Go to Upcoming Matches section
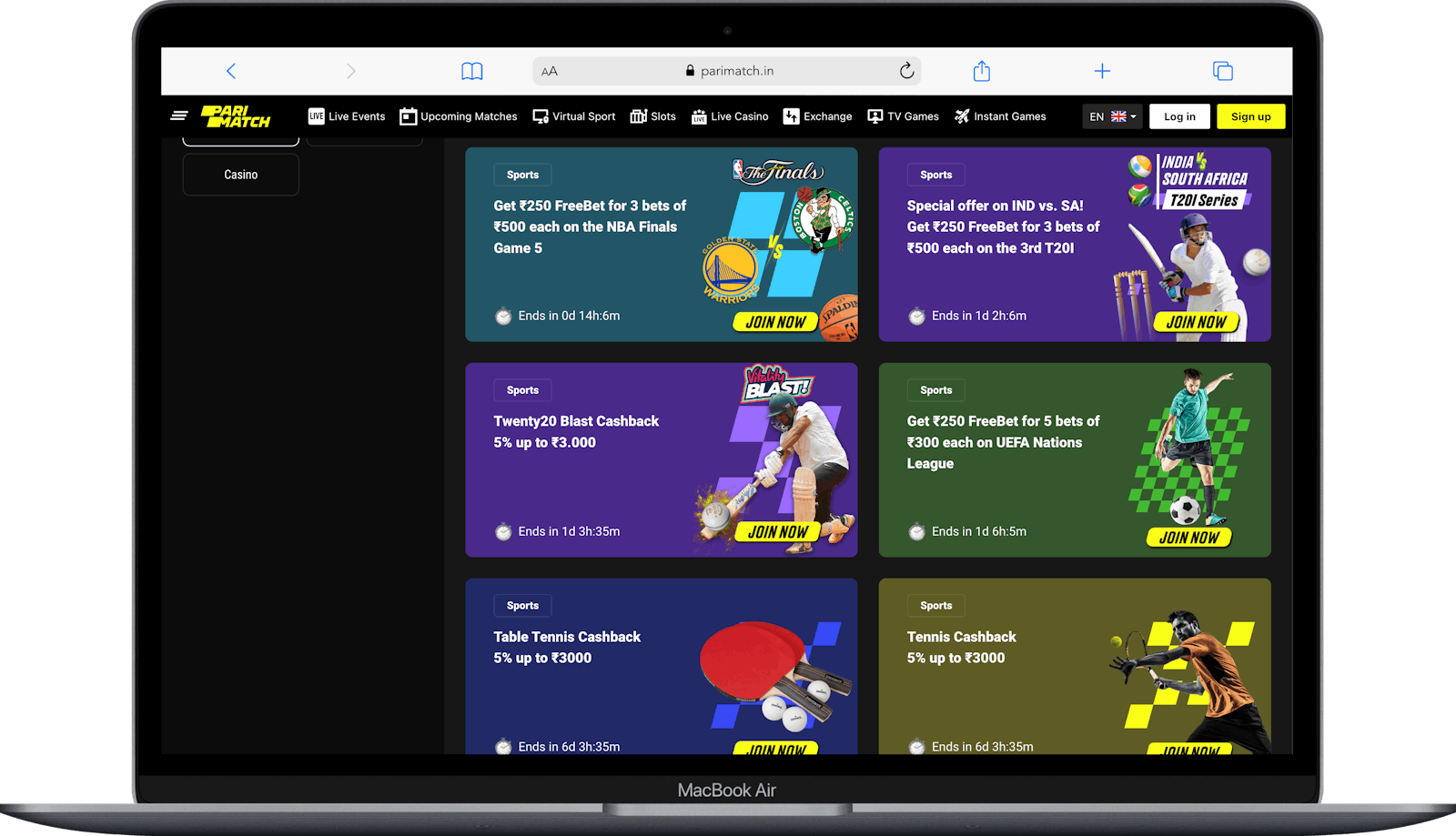The width and height of the screenshot is (1456, 836). (x=459, y=116)
